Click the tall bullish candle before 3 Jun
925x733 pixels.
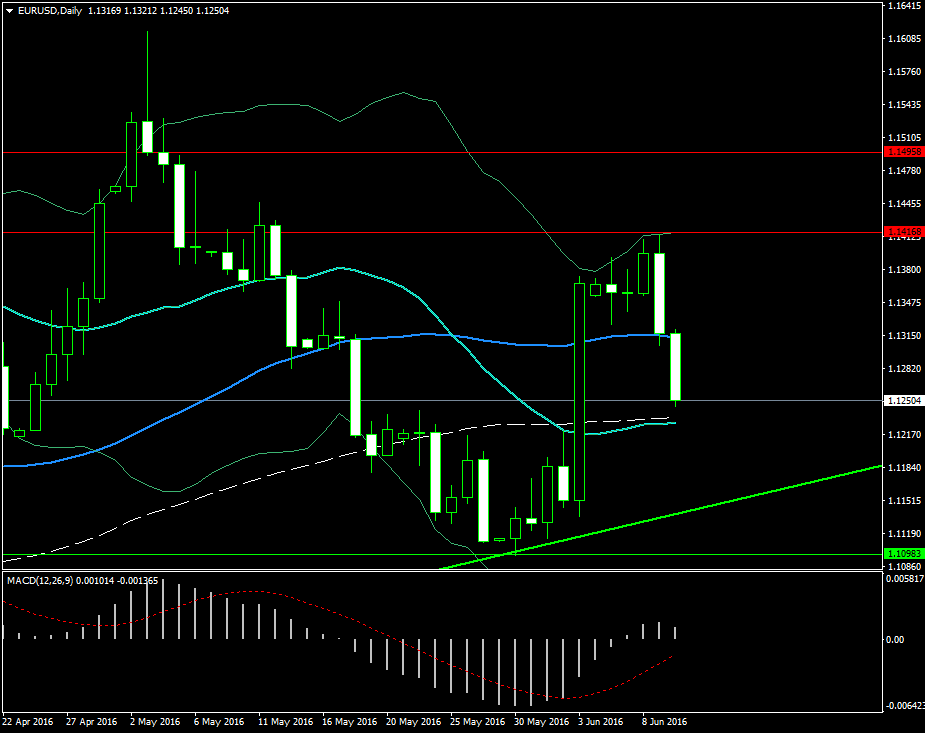[579, 390]
